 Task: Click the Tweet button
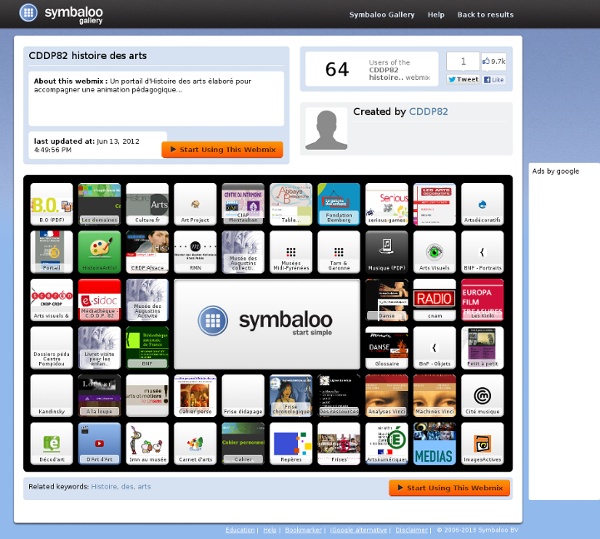pyautogui.click(x=463, y=79)
